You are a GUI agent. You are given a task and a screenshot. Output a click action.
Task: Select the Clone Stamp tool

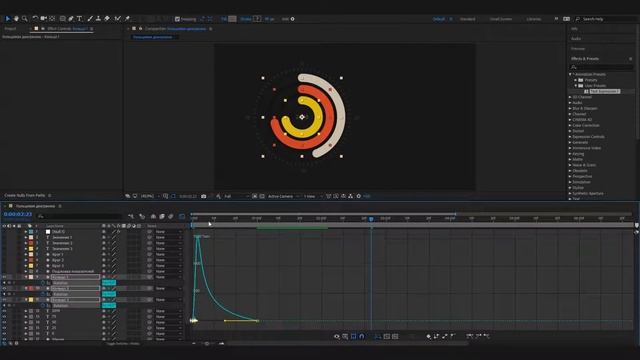tap(98, 19)
